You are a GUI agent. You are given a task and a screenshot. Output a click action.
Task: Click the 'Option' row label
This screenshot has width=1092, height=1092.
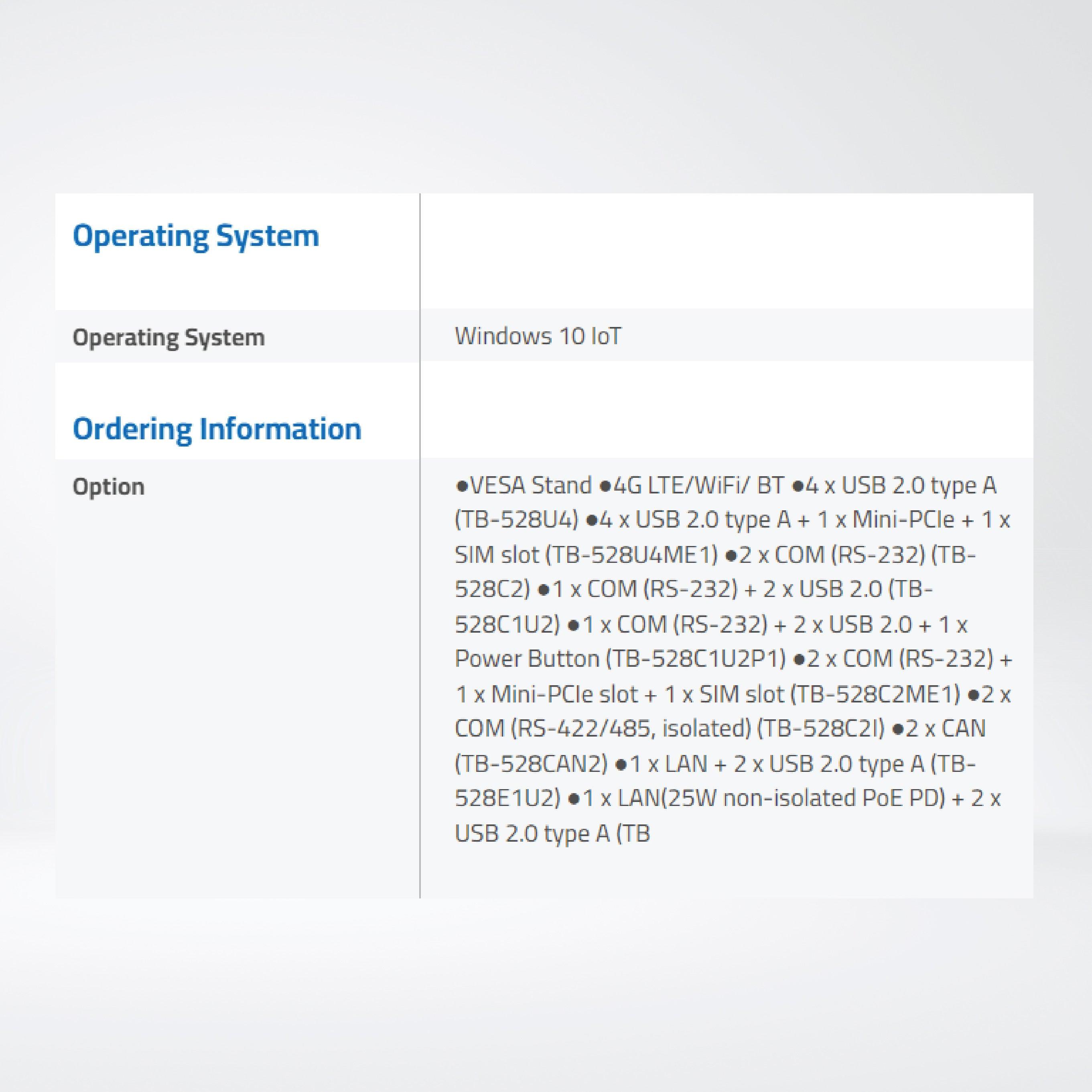tap(109, 487)
